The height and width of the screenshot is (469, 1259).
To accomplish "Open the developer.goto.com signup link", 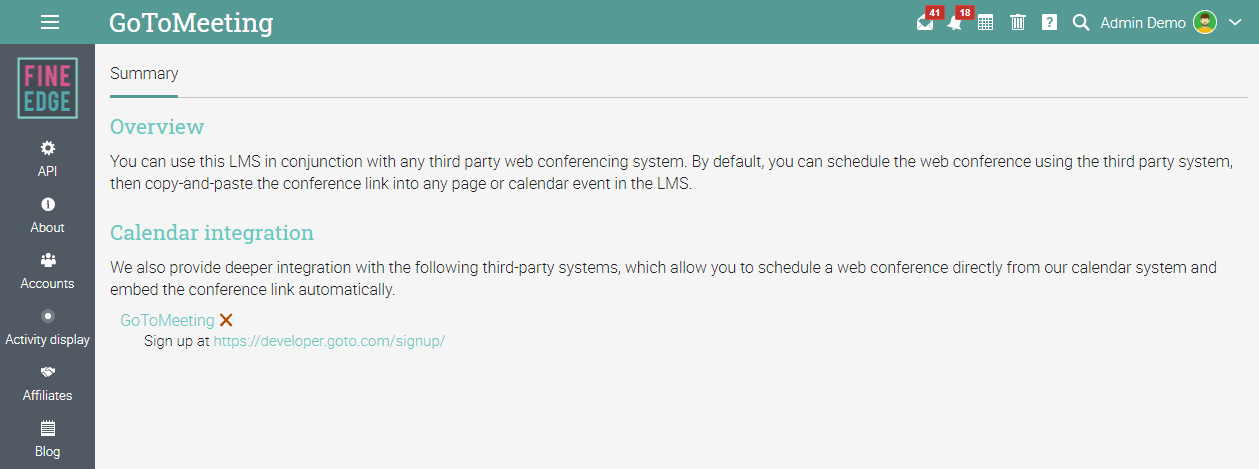I will [x=329, y=341].
